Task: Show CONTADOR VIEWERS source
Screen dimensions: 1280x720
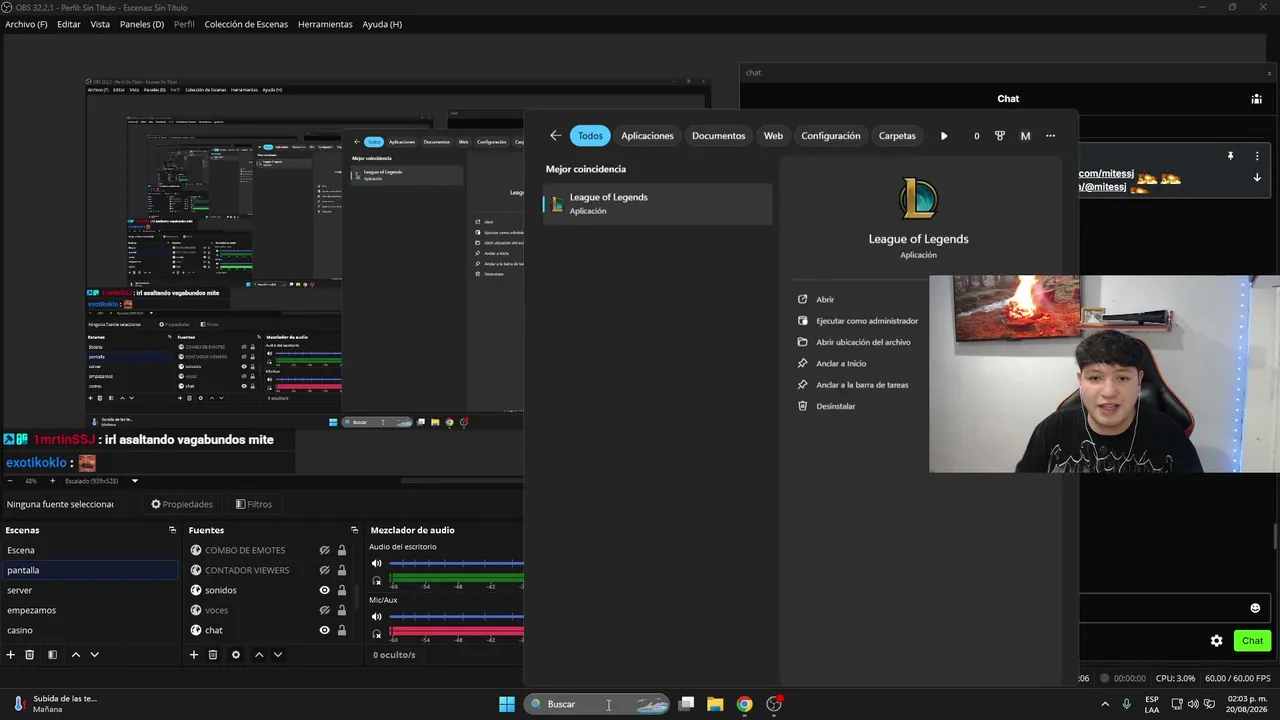Action: 324,570
